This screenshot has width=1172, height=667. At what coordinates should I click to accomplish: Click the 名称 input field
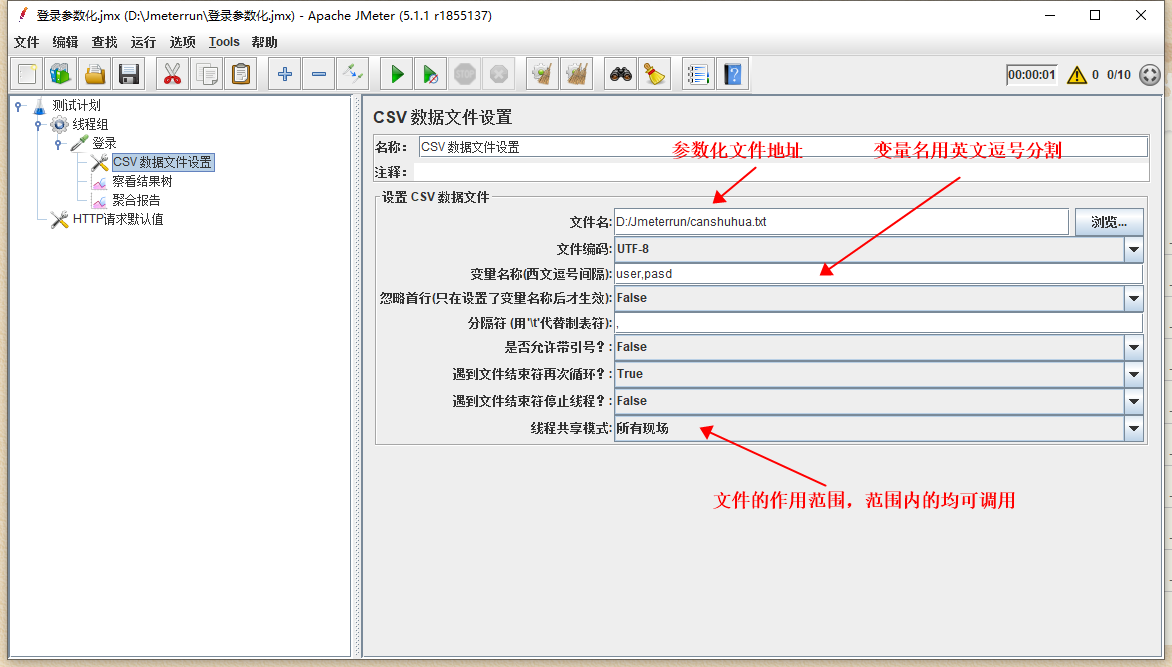(x=783, y=147)
